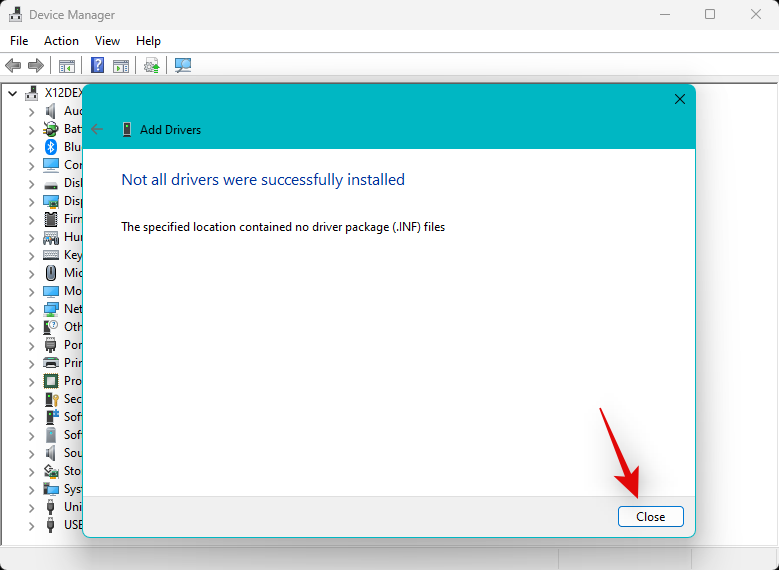Select the Batteries category icon
The image size is (779, 570).
pyautogui.click(x=51, y=129)
